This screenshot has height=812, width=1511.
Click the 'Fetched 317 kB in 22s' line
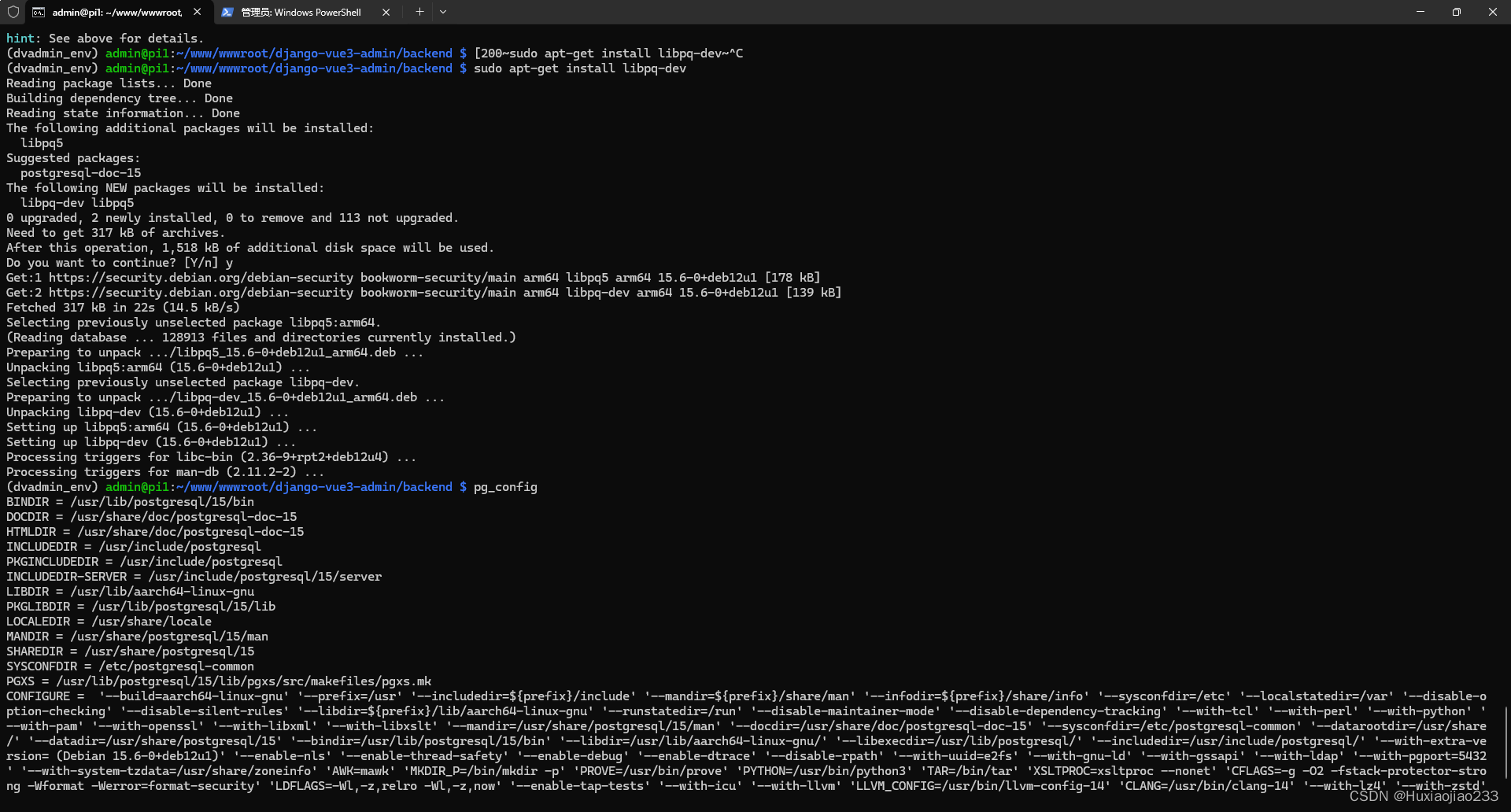123,308
